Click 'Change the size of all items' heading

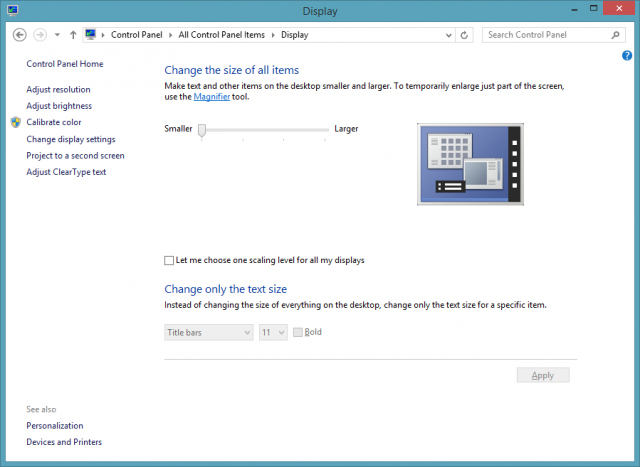point(231,70)
